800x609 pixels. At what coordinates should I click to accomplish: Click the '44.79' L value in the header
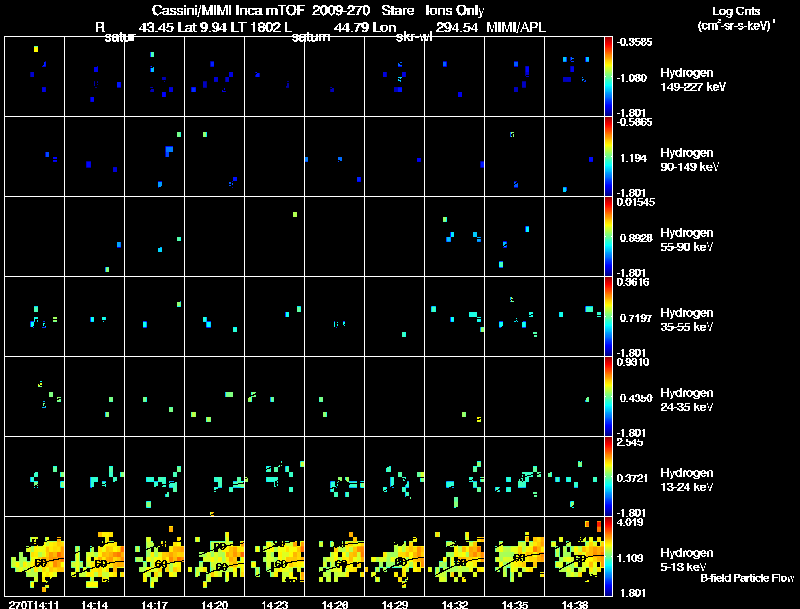pos(352,28)
